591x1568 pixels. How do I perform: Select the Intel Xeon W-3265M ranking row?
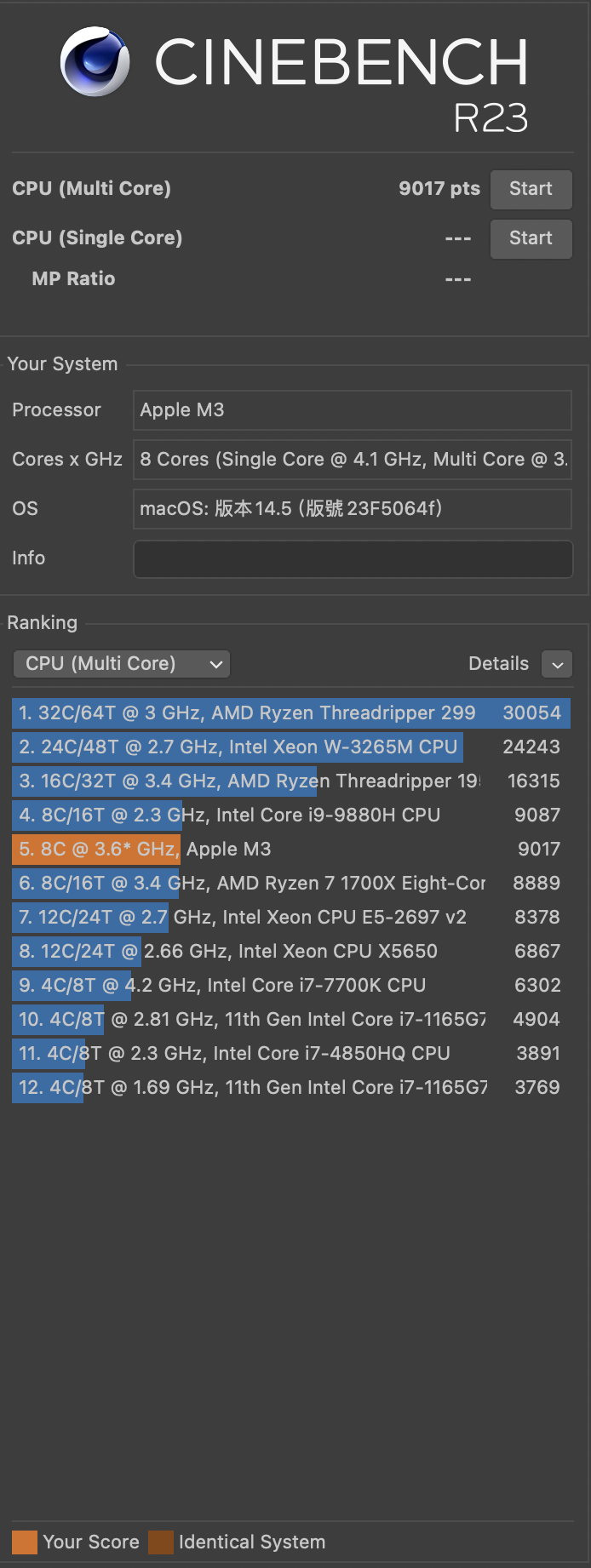(291, 747)
